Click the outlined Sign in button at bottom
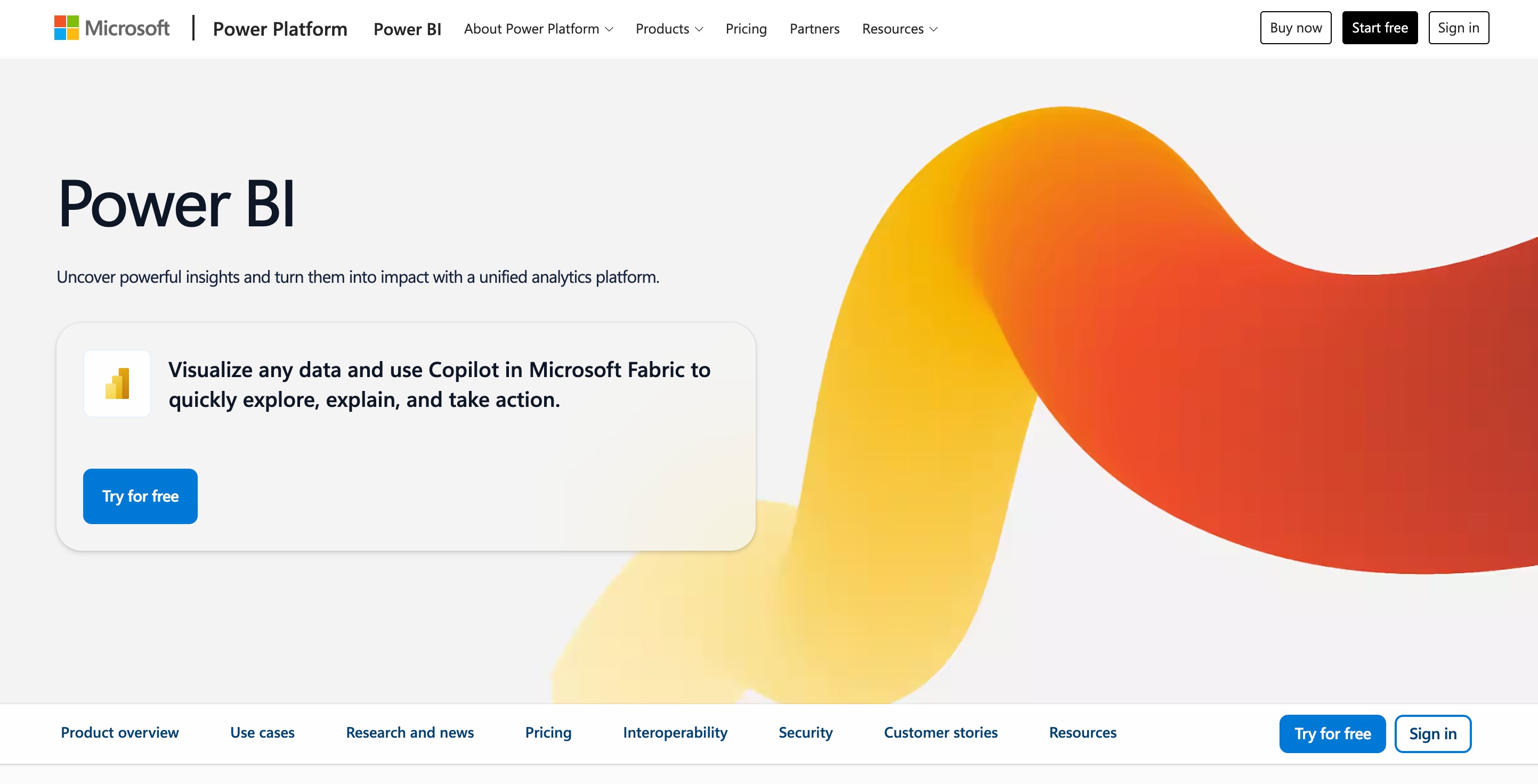 (1433, 733)
